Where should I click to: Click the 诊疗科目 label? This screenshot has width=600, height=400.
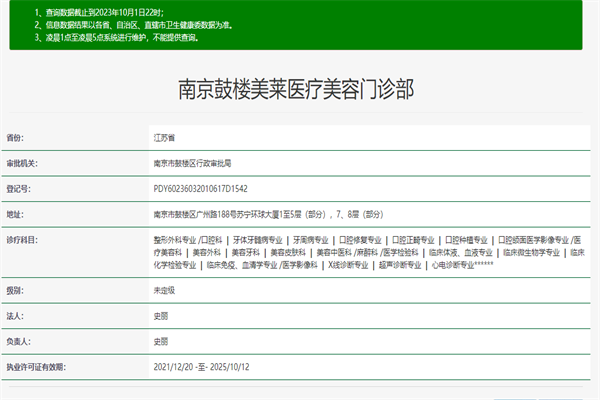tap(22, 240)
